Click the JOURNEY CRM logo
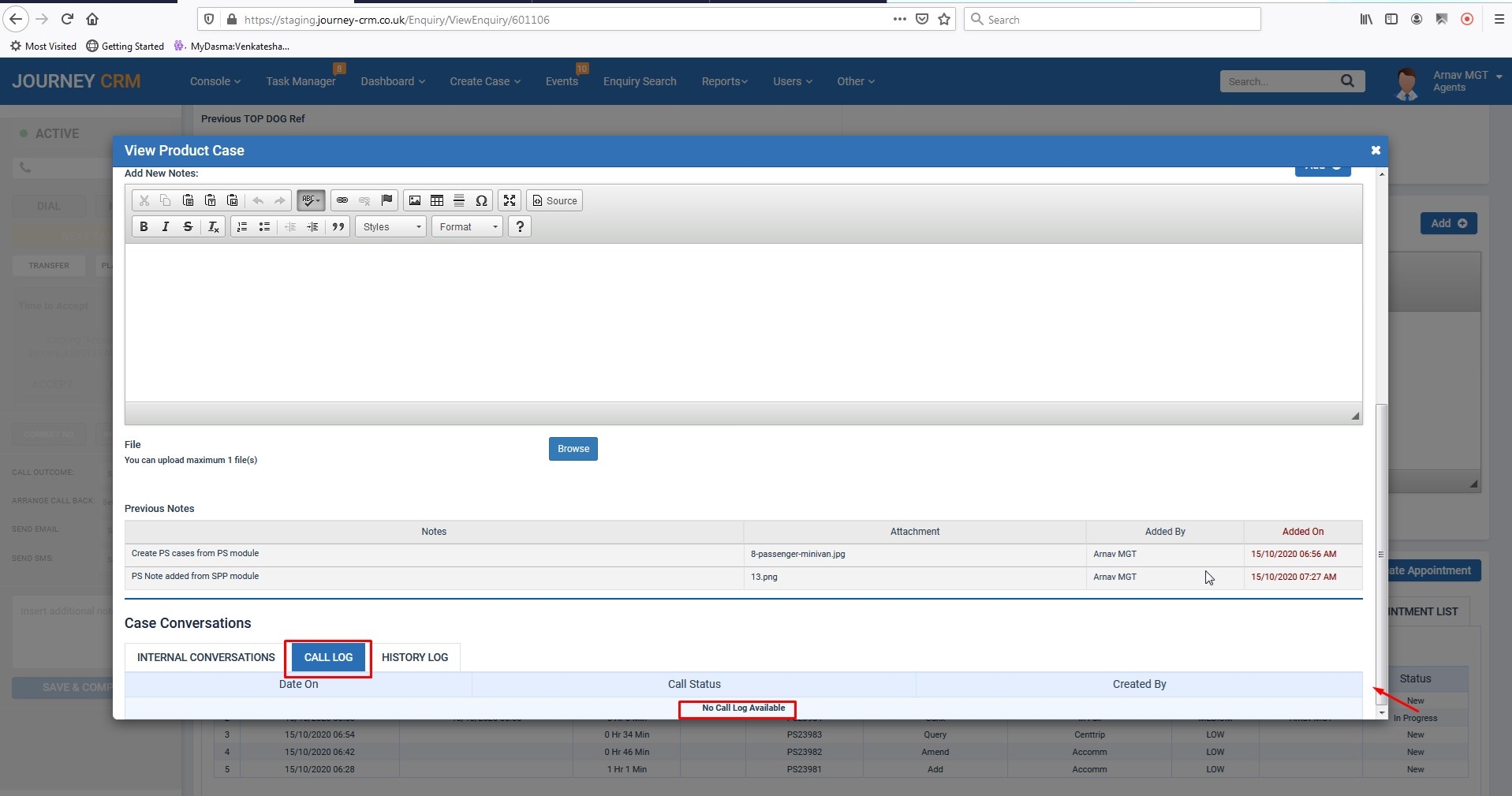This screenshot has width=1512, height=796. point(77,81)
